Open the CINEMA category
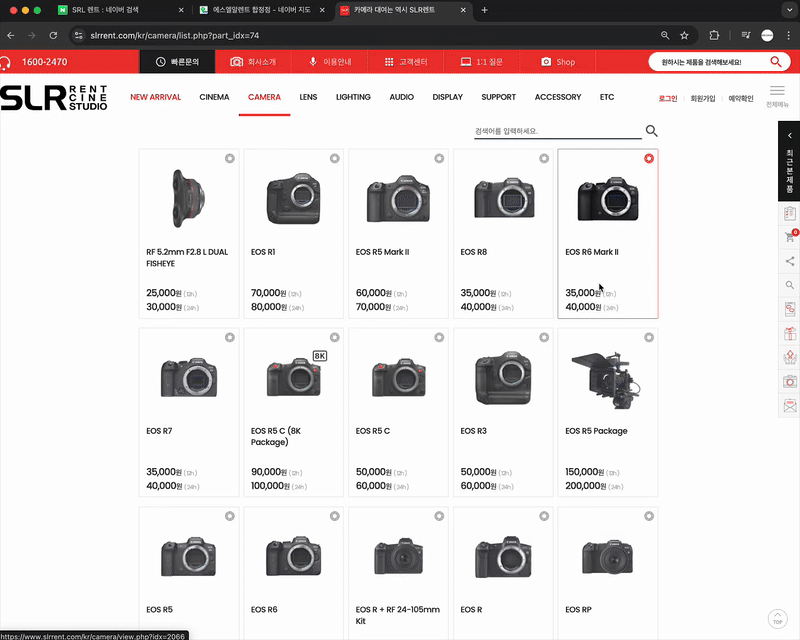The image size is (800, 640). point(214,97)
